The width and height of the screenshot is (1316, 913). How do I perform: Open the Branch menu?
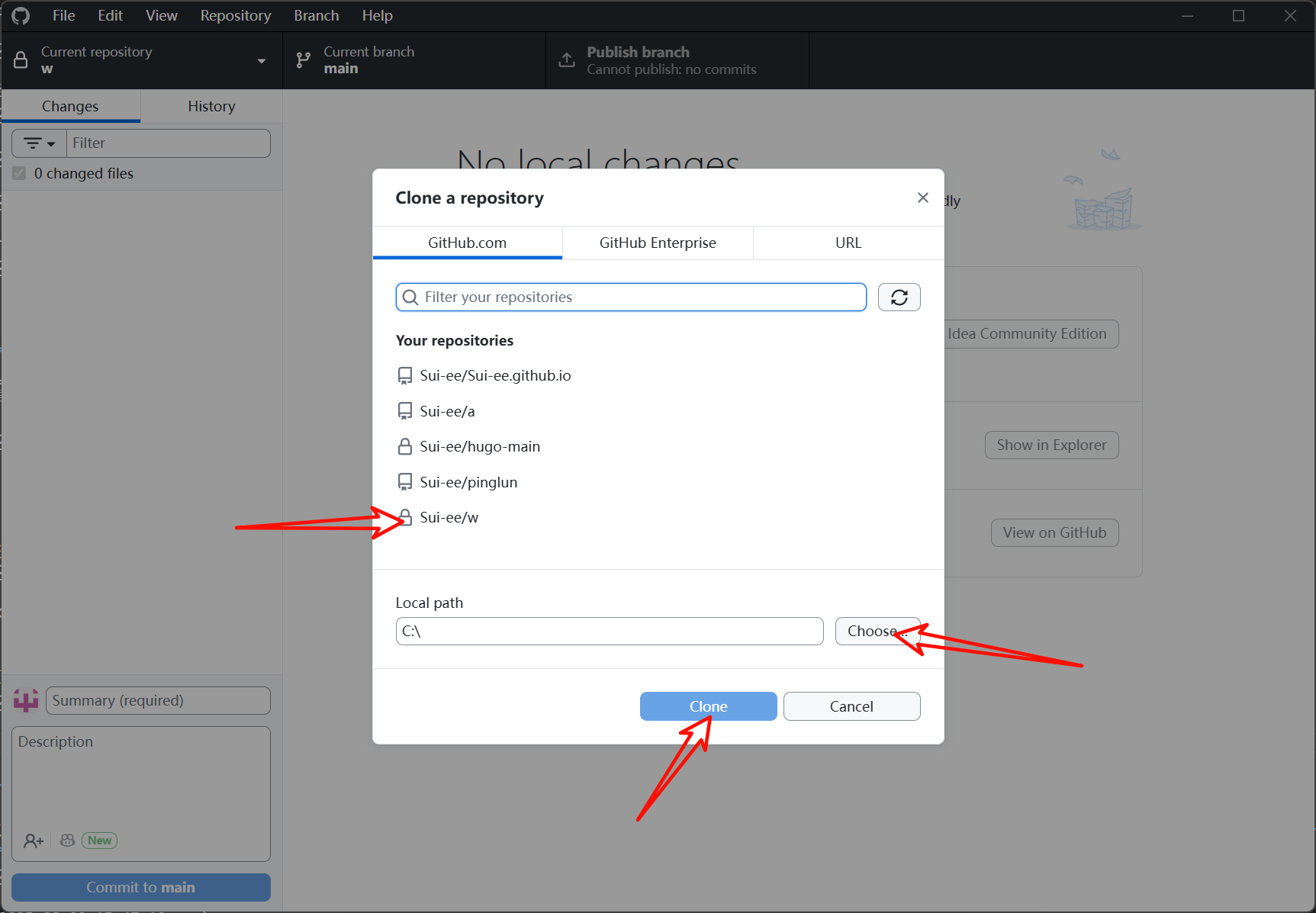[x=317, y=15]
